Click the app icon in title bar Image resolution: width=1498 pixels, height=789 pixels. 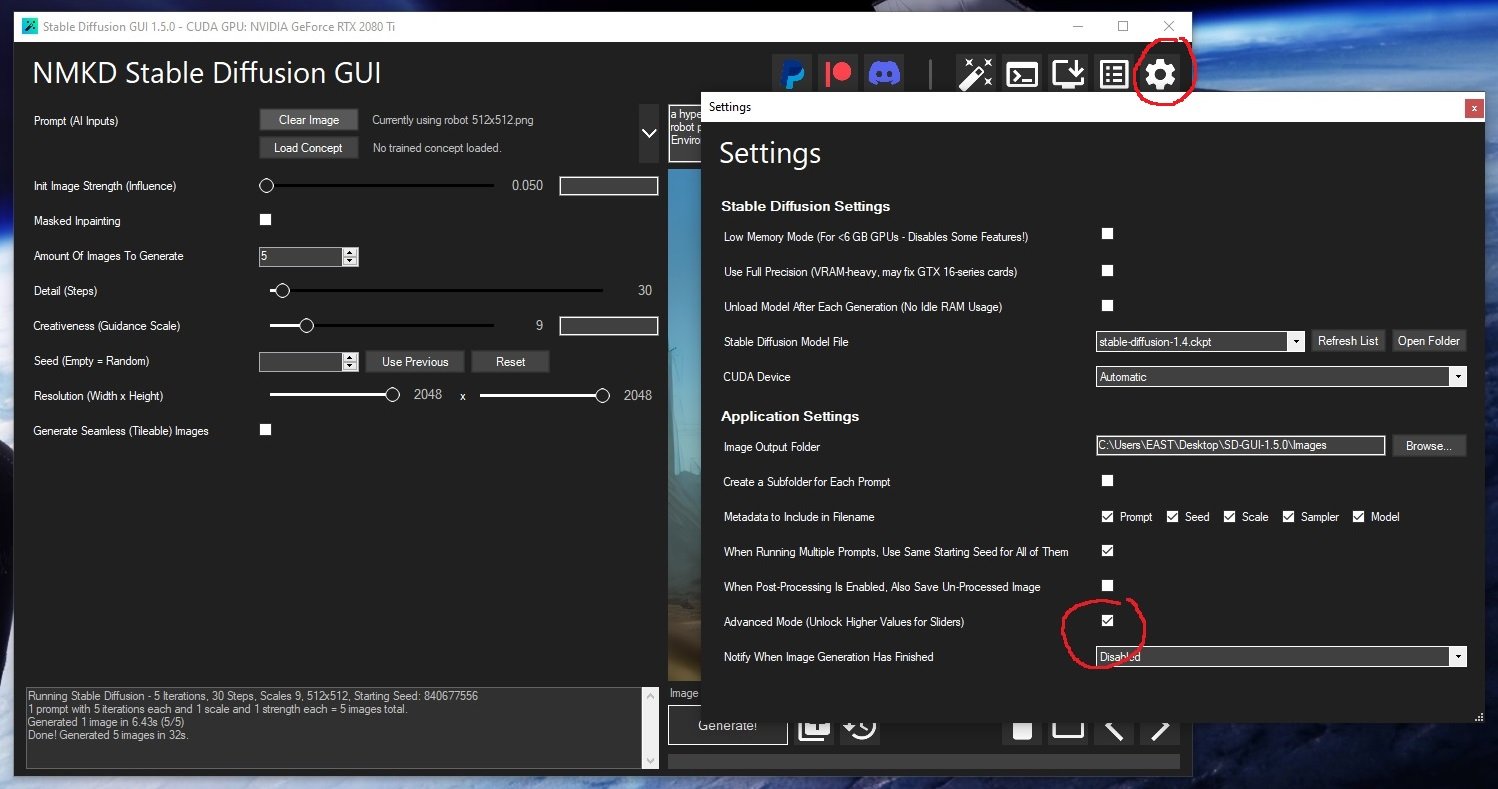31,26
